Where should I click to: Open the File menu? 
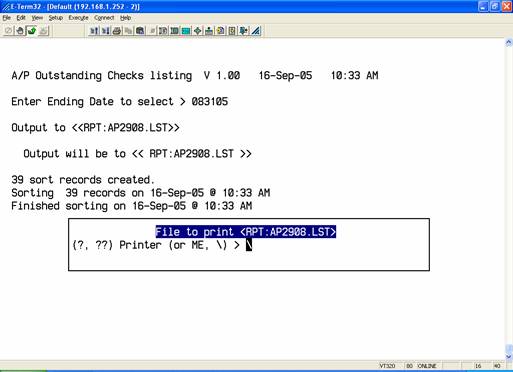point(7,18)
